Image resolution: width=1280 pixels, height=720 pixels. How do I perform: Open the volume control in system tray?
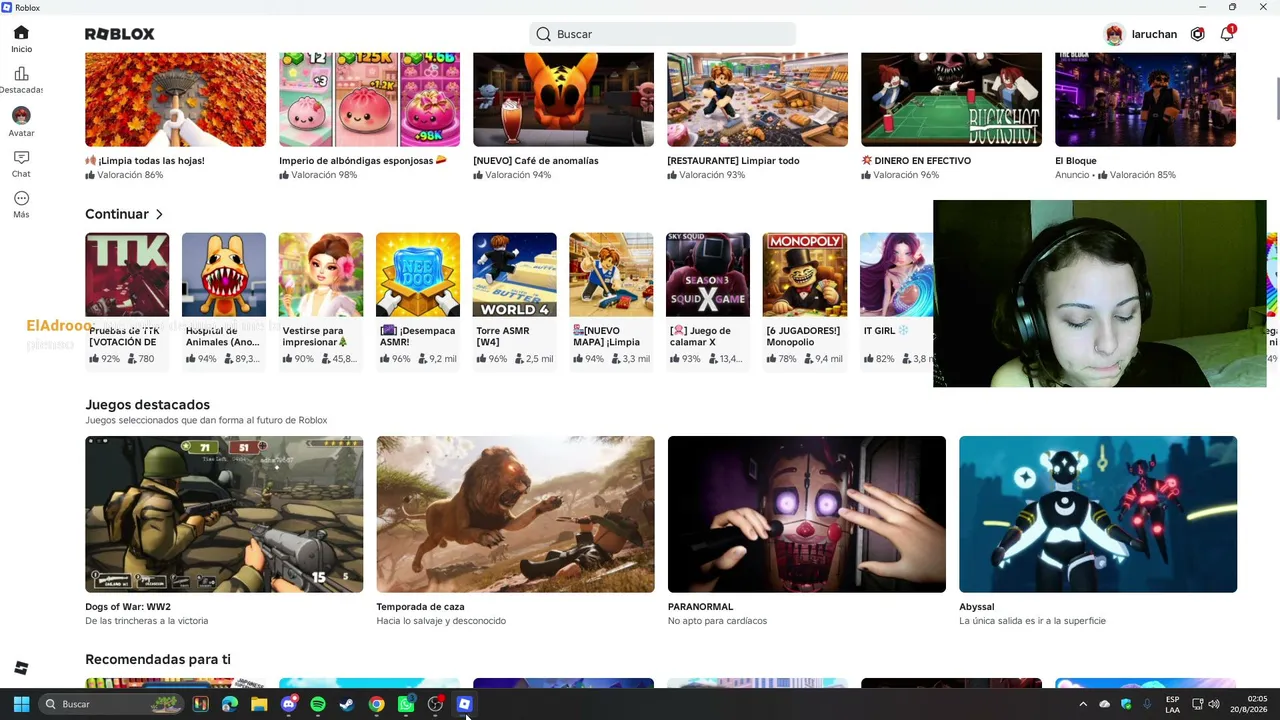pyautogui.click(x=1214, y=704)
